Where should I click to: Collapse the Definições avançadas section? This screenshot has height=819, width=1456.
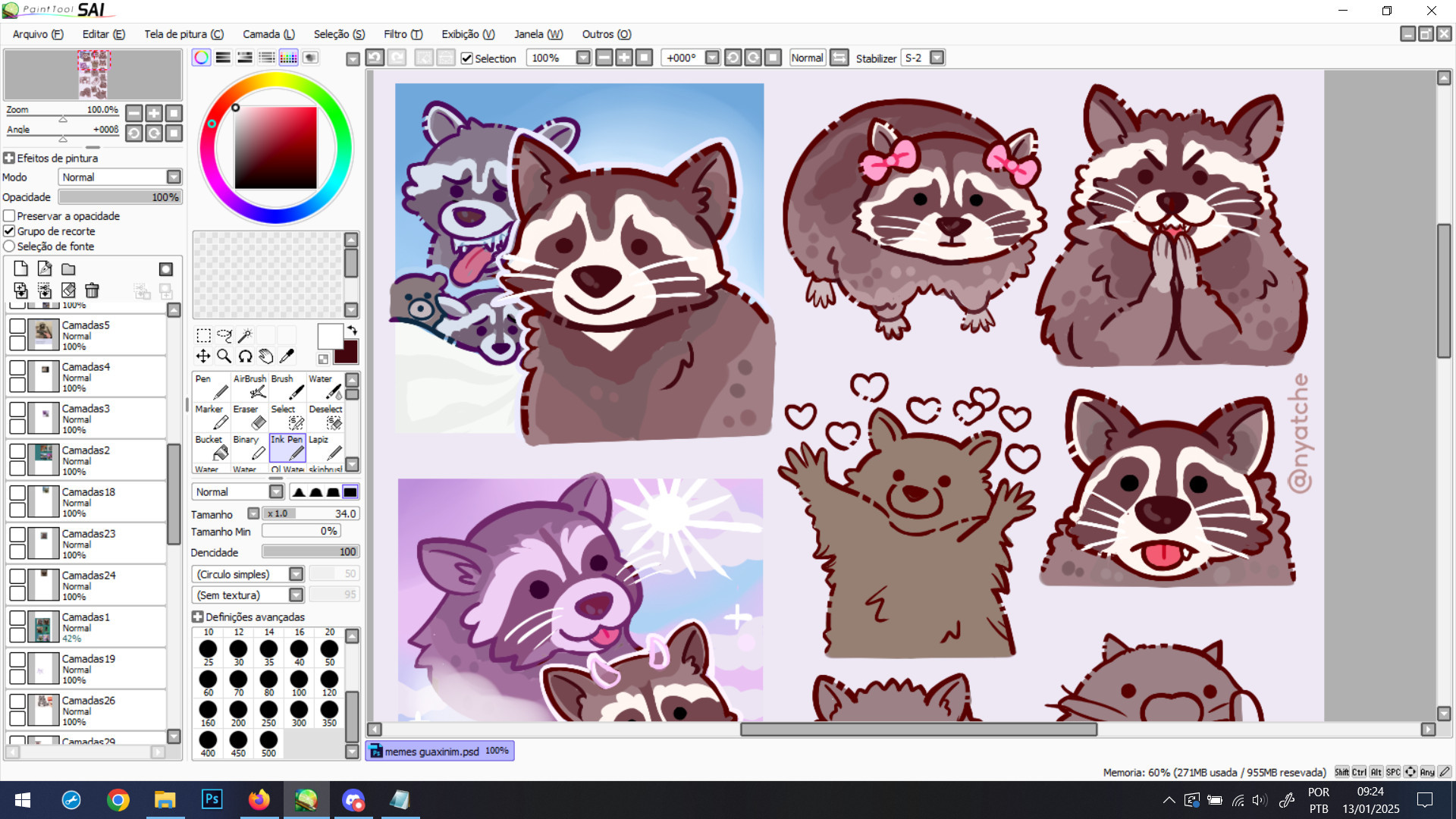pyautogui.click(x=198, y=617)
